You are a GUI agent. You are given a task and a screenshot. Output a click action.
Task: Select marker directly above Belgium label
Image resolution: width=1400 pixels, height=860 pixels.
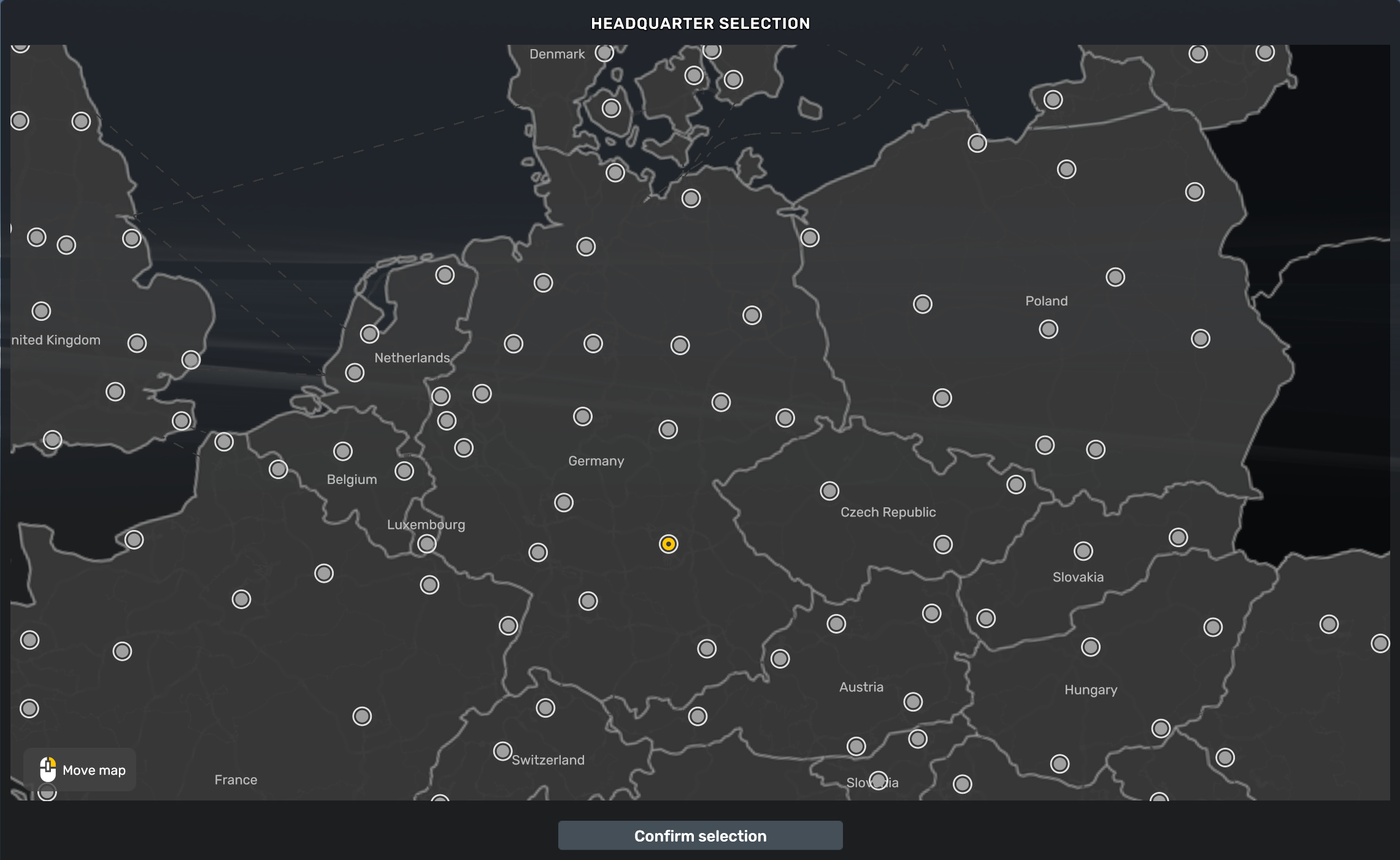(343, 451)
